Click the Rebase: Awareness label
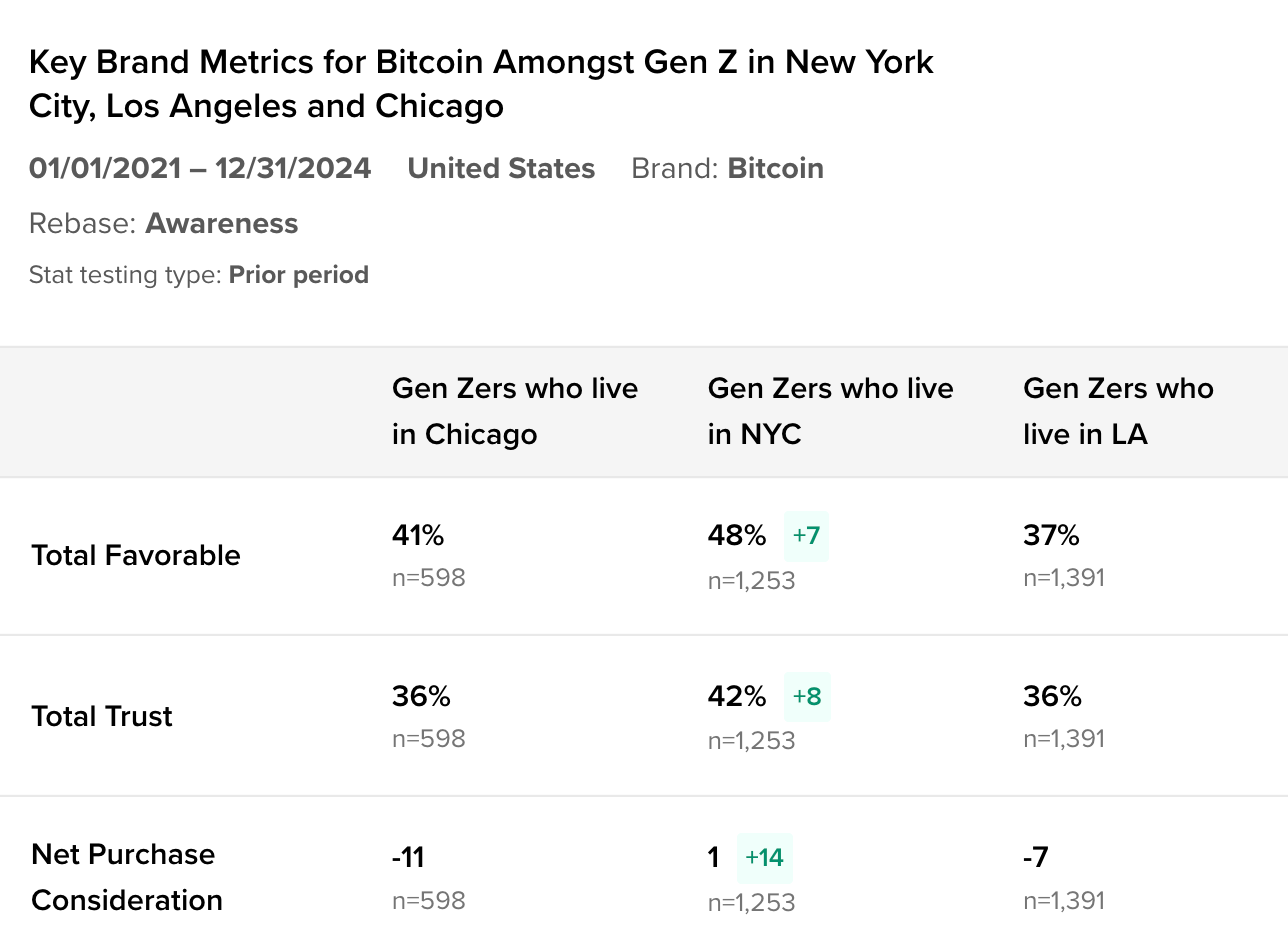 coord(163,223)
